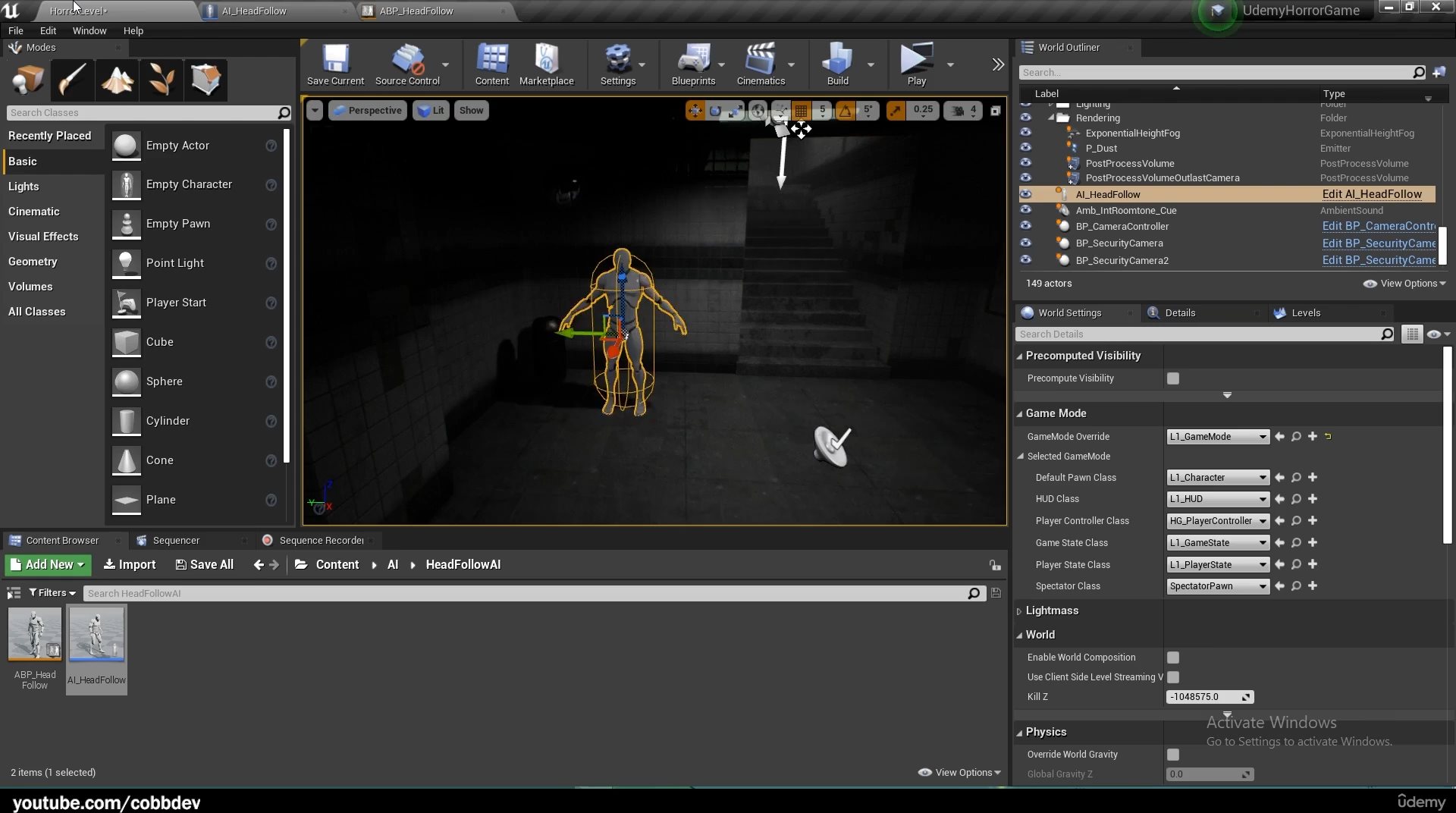Screen dimensions: 1456x813
Task: Open the GameMode Override dropdown
Action: click(1217, 437)
